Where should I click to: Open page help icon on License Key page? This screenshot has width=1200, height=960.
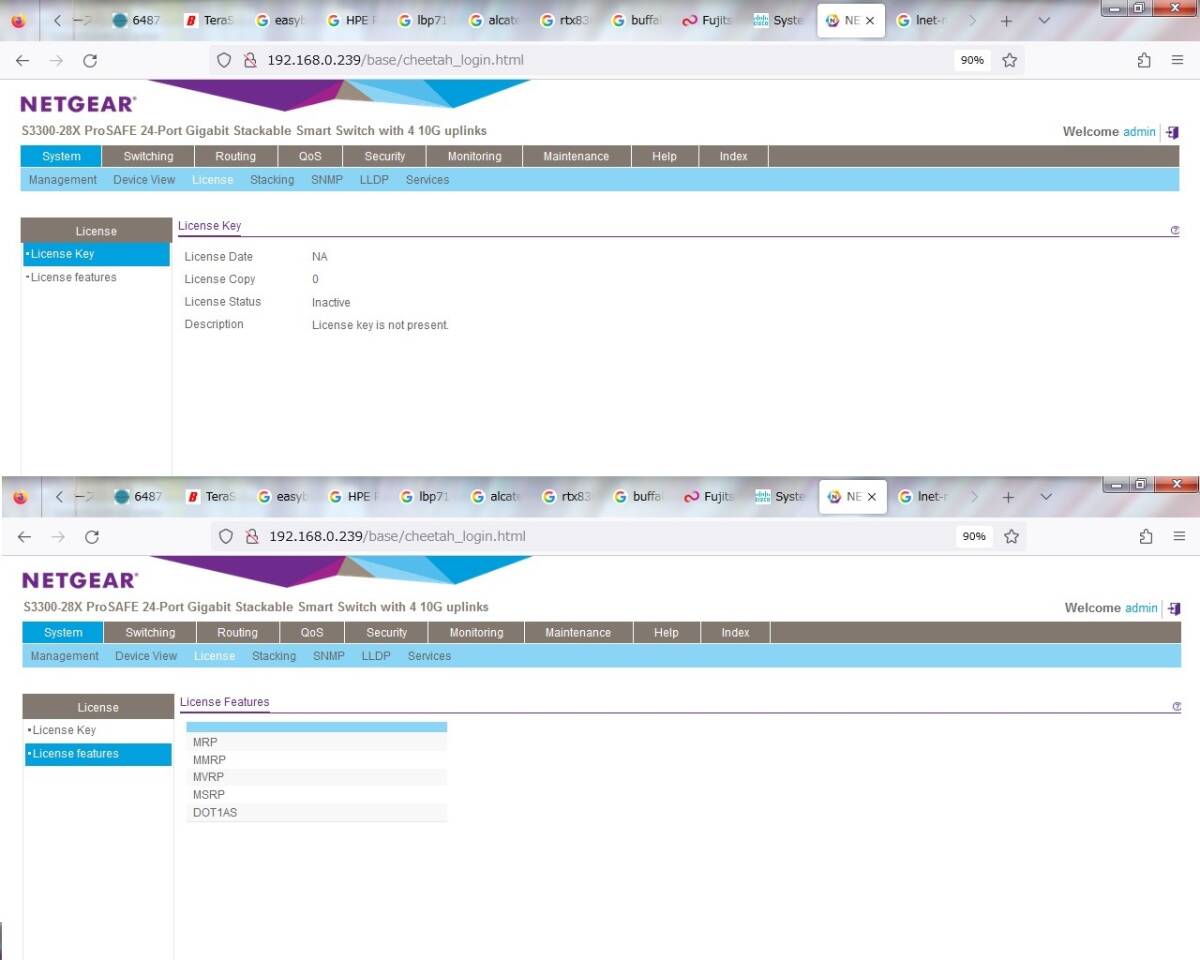pos(1175,230)
